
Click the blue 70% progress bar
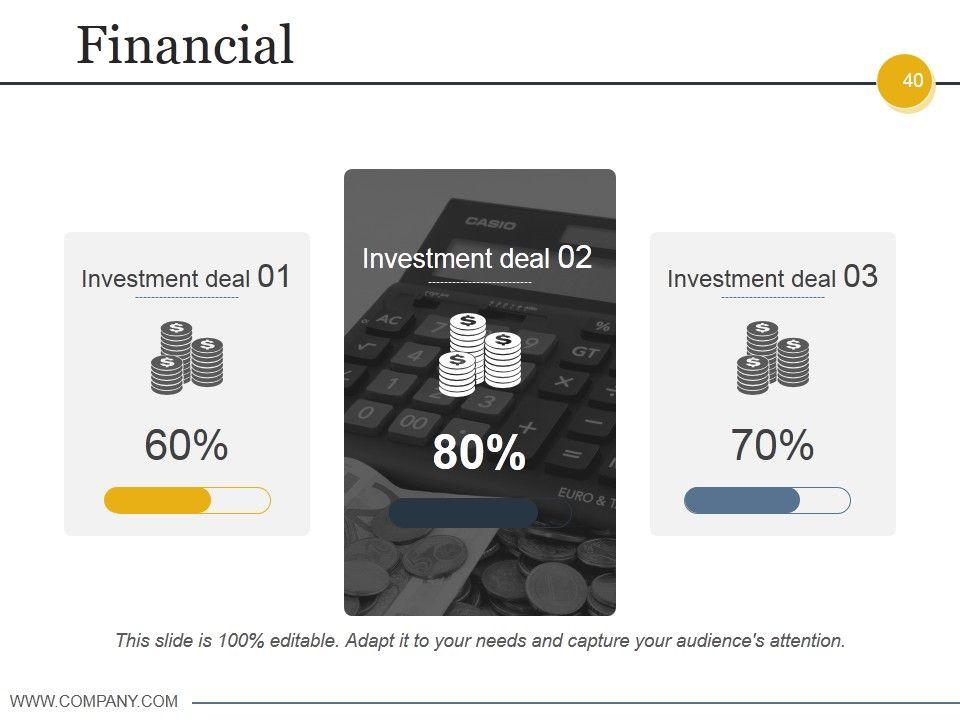point(743,500)
